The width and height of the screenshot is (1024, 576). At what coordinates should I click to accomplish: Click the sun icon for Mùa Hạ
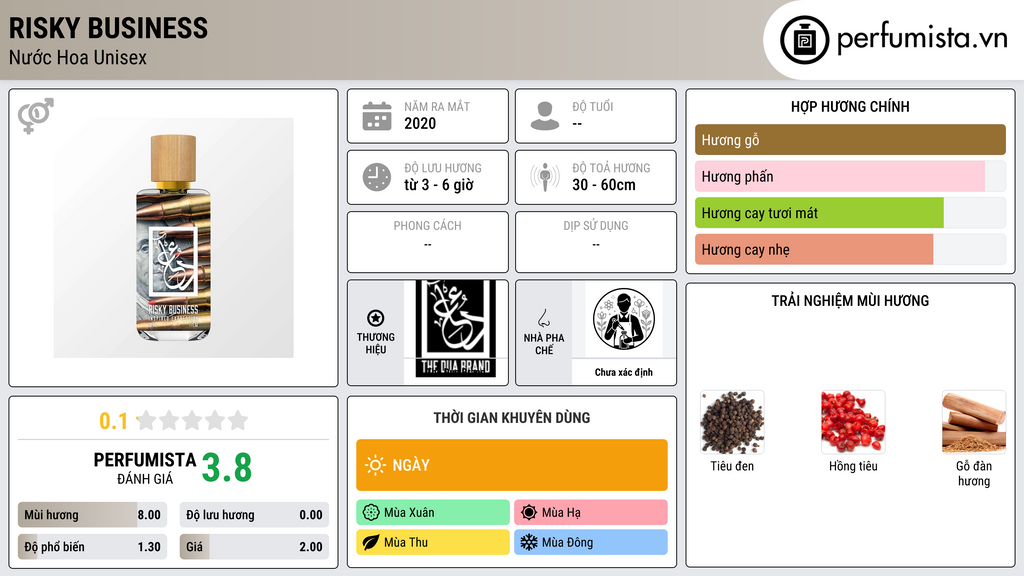[x=529, y=513]
